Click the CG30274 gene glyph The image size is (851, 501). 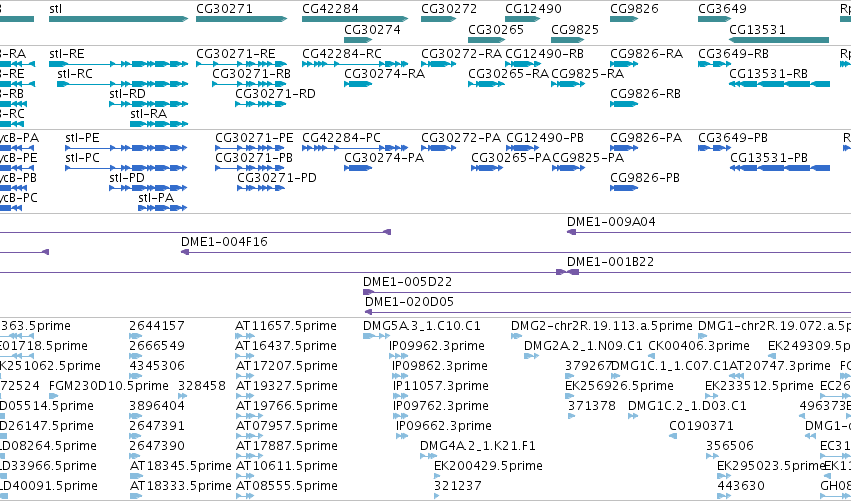[358, 40]
